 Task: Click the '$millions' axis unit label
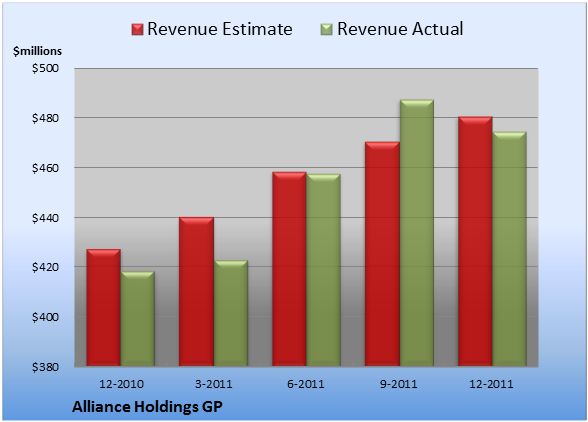(x=37, y=51)
